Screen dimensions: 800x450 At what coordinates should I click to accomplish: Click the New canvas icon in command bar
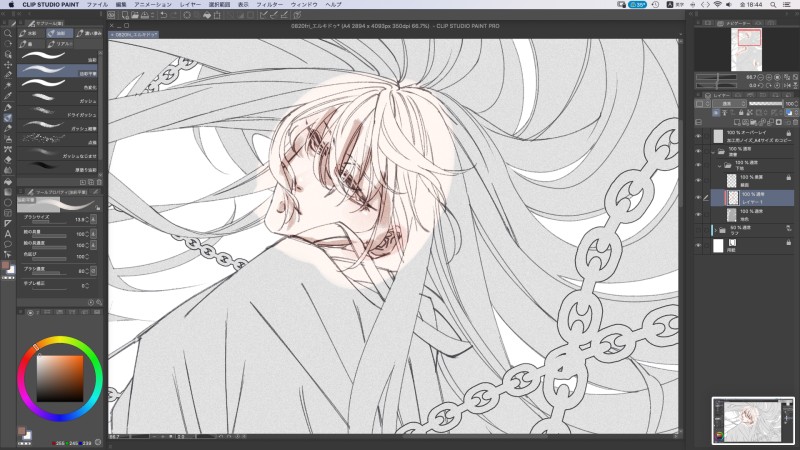tap(125, 15)
